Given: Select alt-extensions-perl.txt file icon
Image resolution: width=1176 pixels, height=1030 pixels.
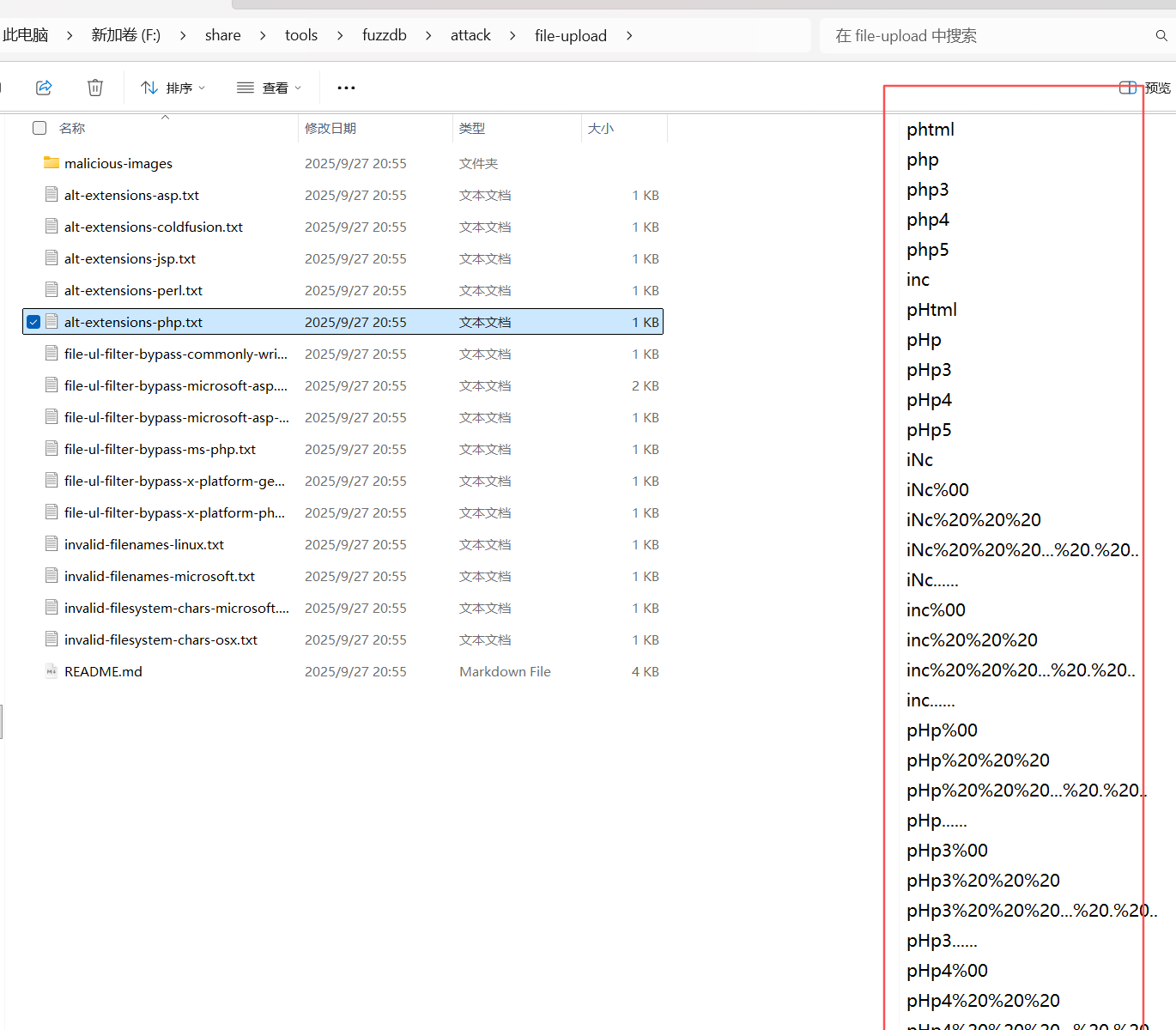Looking at the screenshot, I should 52,290.
